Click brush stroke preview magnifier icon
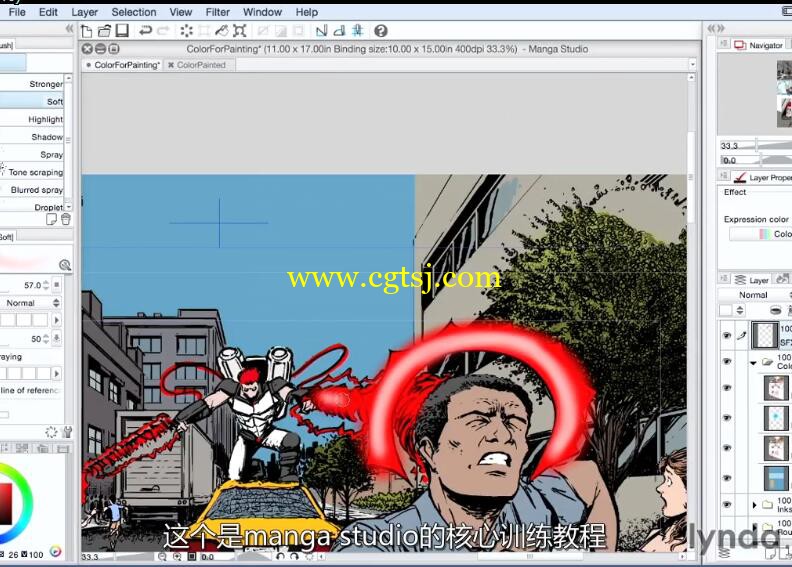The image size is (792, 567). [65, 265]
